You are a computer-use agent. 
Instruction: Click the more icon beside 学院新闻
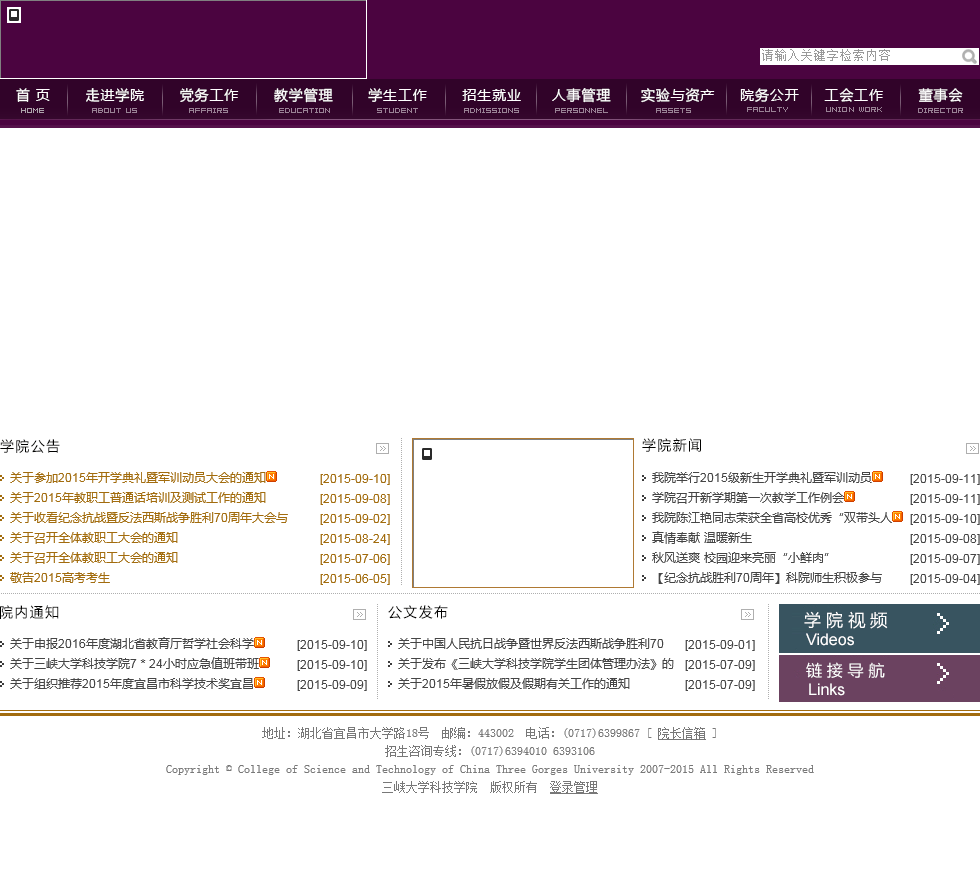pos(972,449)
